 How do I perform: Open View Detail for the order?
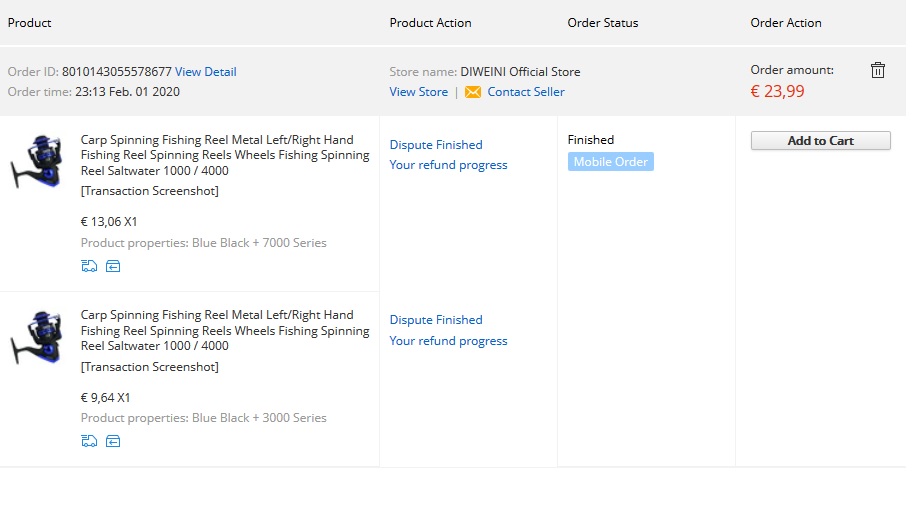point(205,72)
